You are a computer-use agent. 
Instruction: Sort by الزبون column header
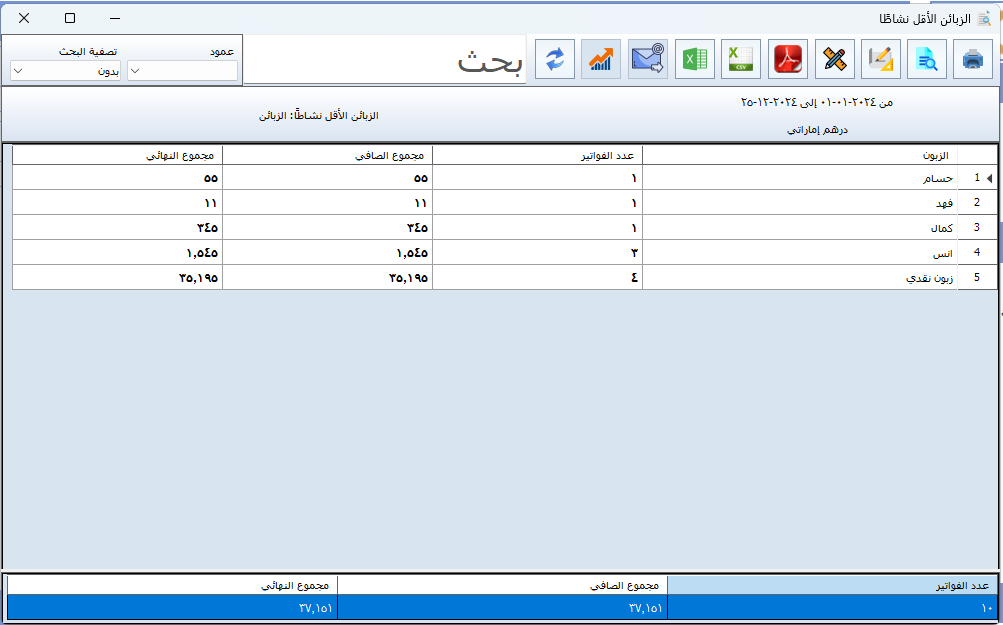click(x=800, y=155)
